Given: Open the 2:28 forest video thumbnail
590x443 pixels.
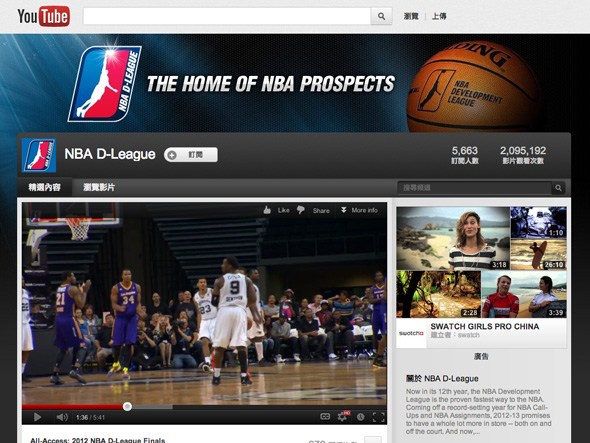Looking at the screenshot, I should pos(438,294).
